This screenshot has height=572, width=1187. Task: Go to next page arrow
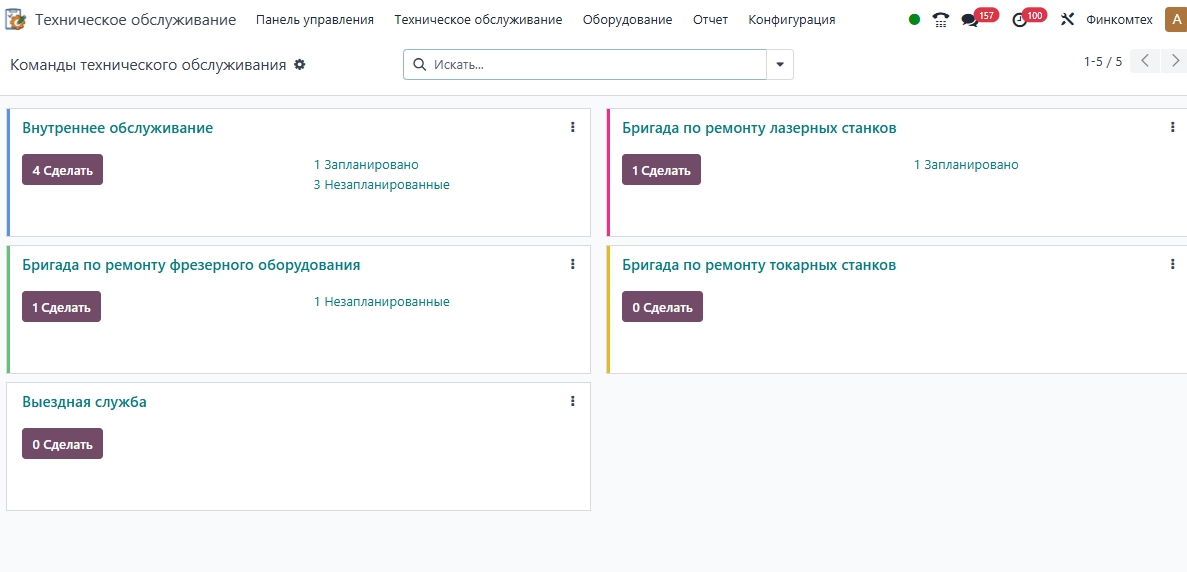tap(1175, 61)
